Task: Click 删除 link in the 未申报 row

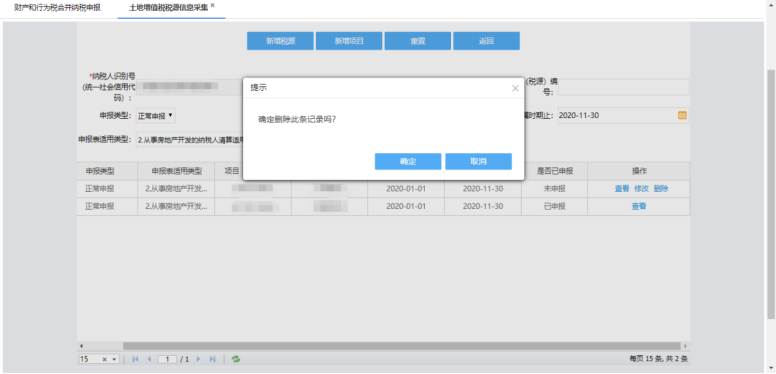Action: click(661, 188)
